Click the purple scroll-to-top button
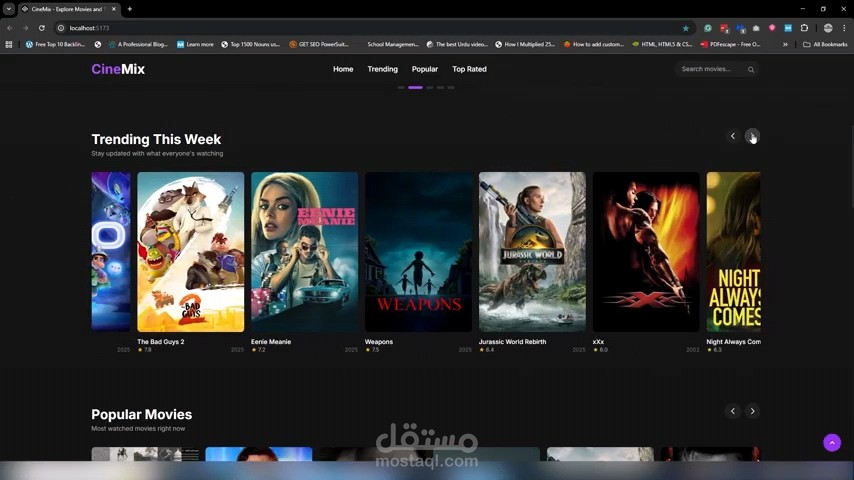Image resolution: width=854 pixels, height=480 pixels. click(832, 443)
